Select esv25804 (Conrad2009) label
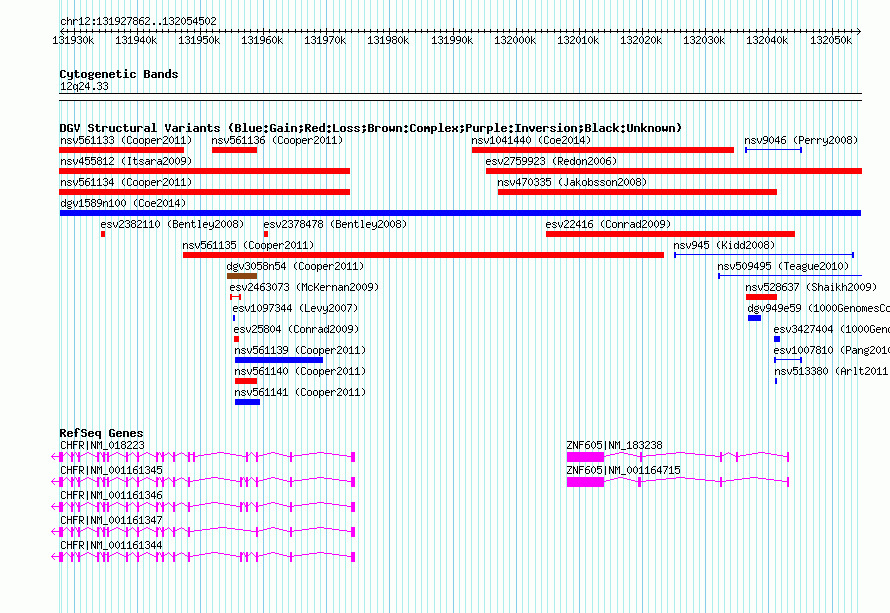This screenshot has height=613, width=890. (296, 329)
